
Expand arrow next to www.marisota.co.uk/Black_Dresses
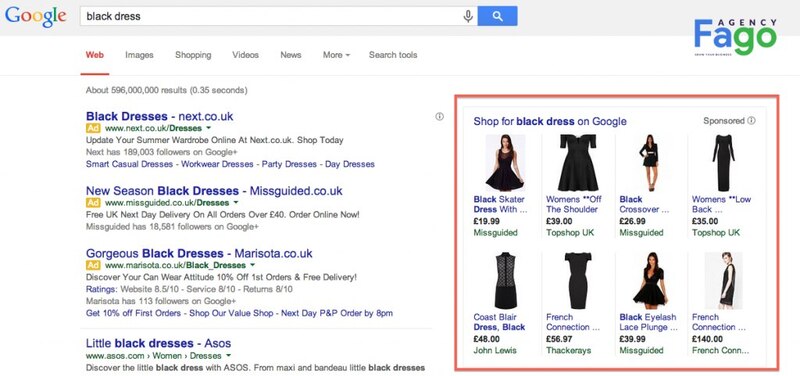click(x=253, y=265)
